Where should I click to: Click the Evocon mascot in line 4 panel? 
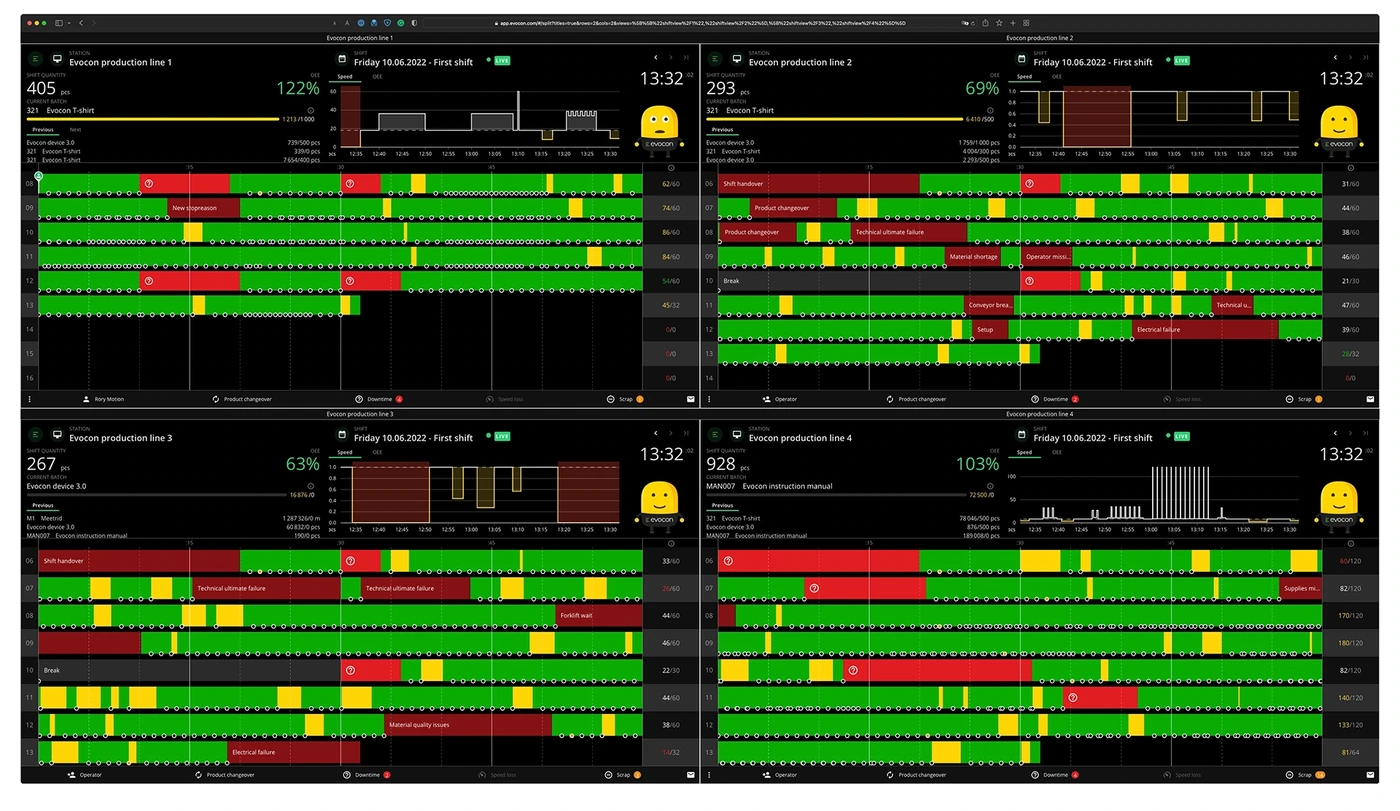(1339, 506)
